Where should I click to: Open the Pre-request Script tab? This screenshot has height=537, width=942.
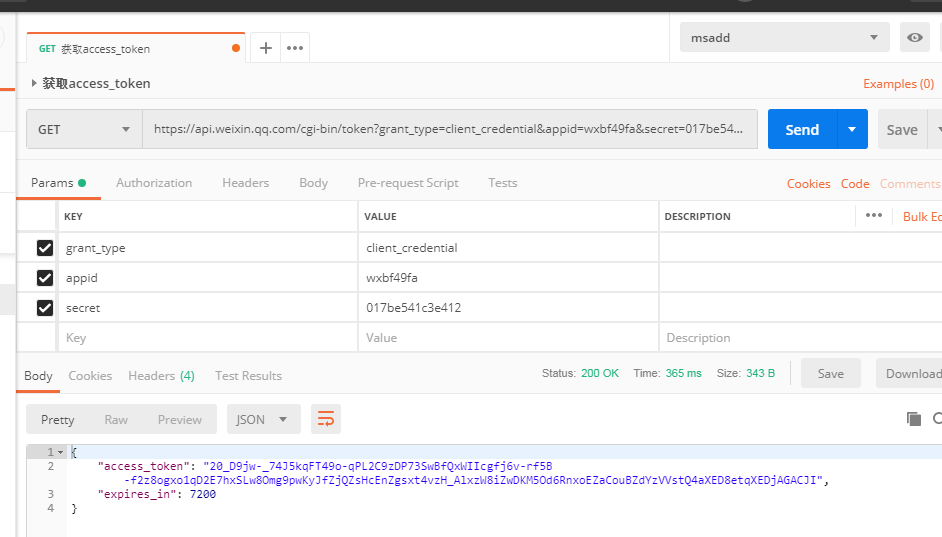[x=408, y=183]
